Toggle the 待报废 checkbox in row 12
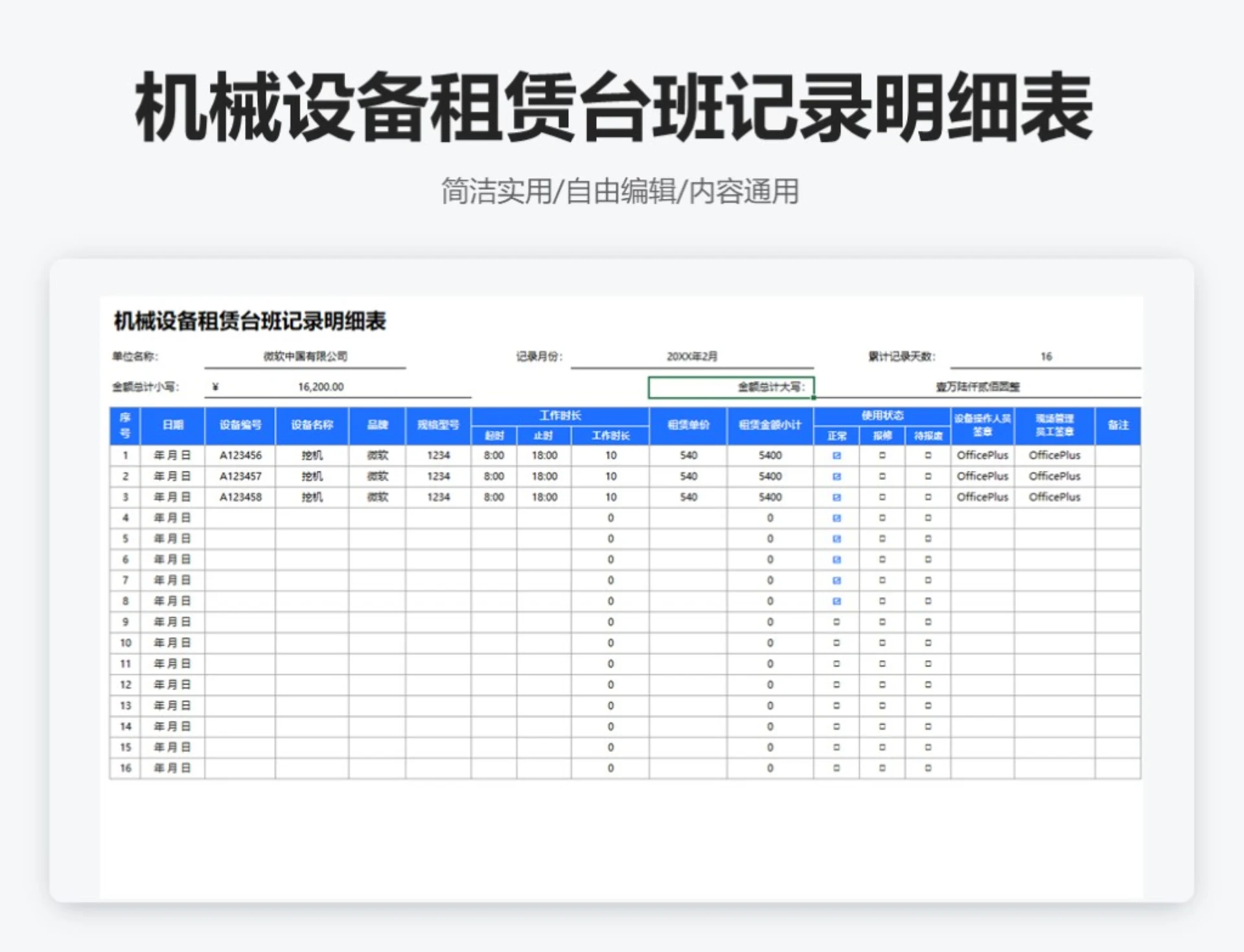This screenshot has height=952, width=1244. 928,683
